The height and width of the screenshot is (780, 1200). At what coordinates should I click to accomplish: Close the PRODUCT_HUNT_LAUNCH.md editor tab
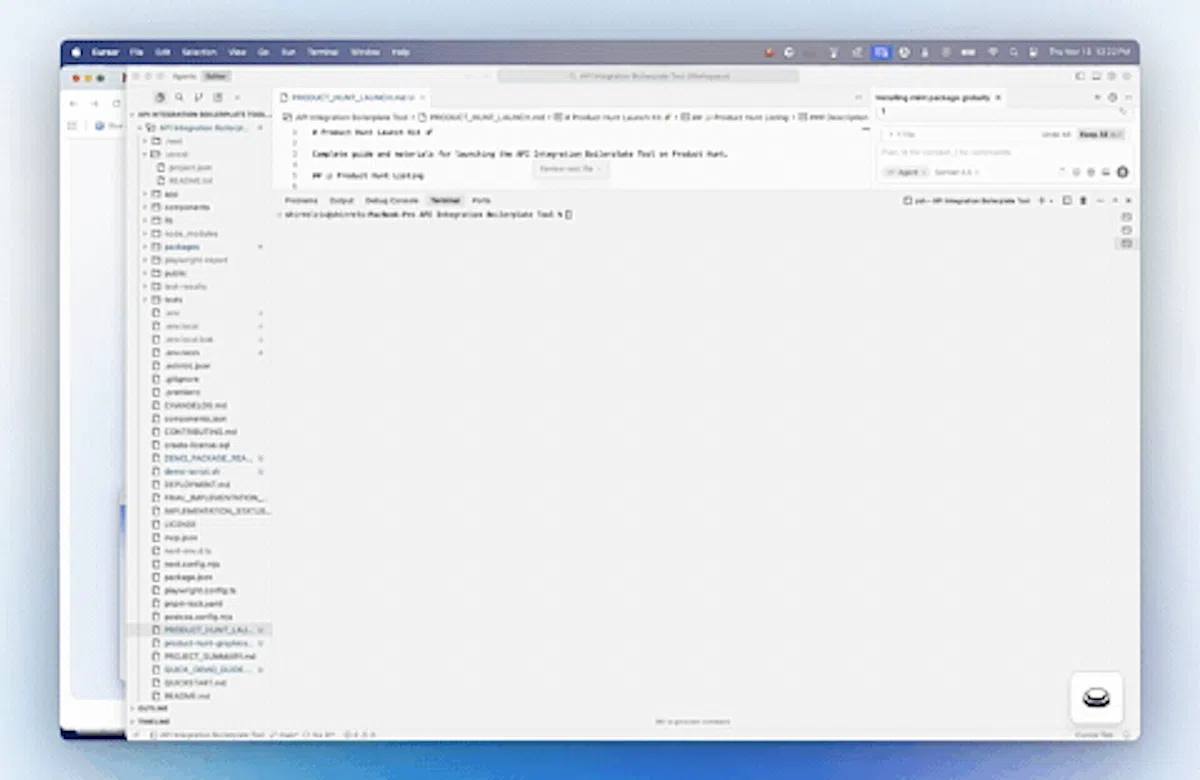point(423,97)
